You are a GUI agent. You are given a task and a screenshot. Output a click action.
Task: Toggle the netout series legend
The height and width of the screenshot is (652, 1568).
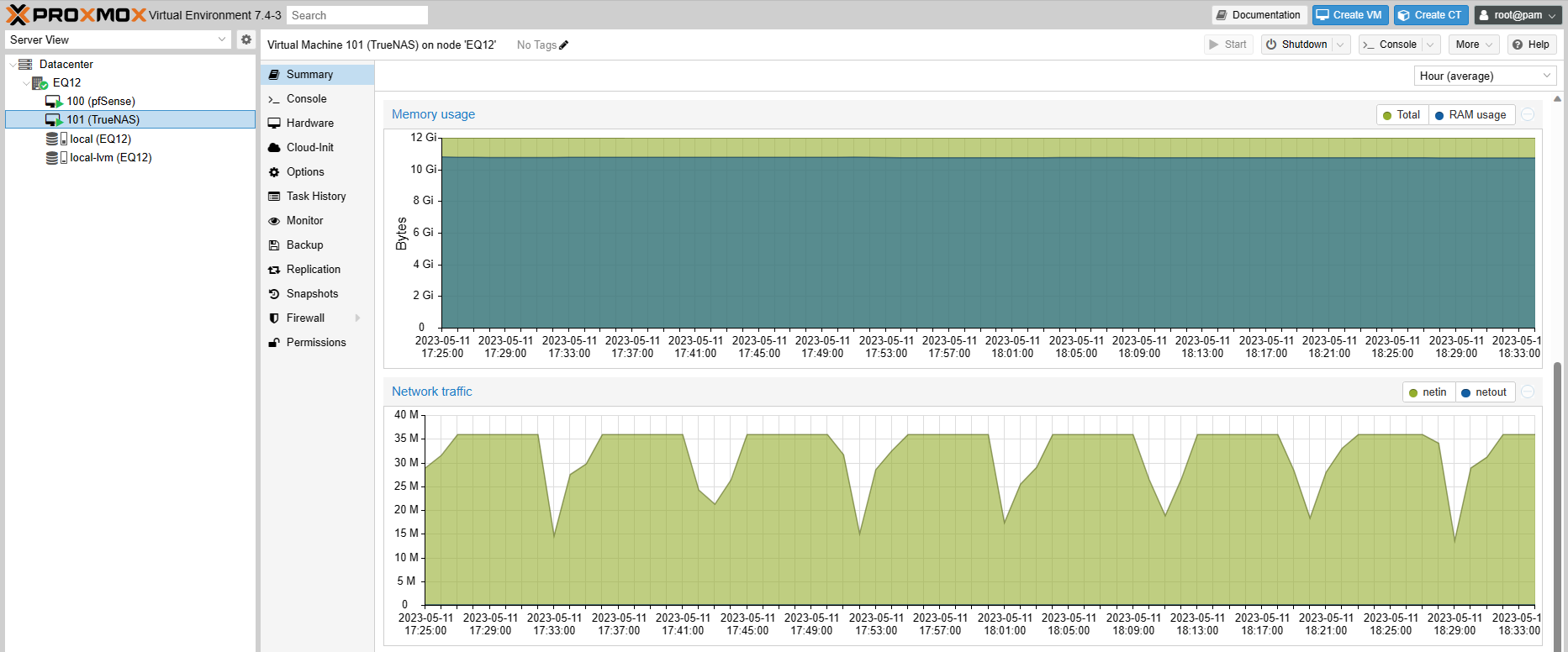tap(1484, 392)
